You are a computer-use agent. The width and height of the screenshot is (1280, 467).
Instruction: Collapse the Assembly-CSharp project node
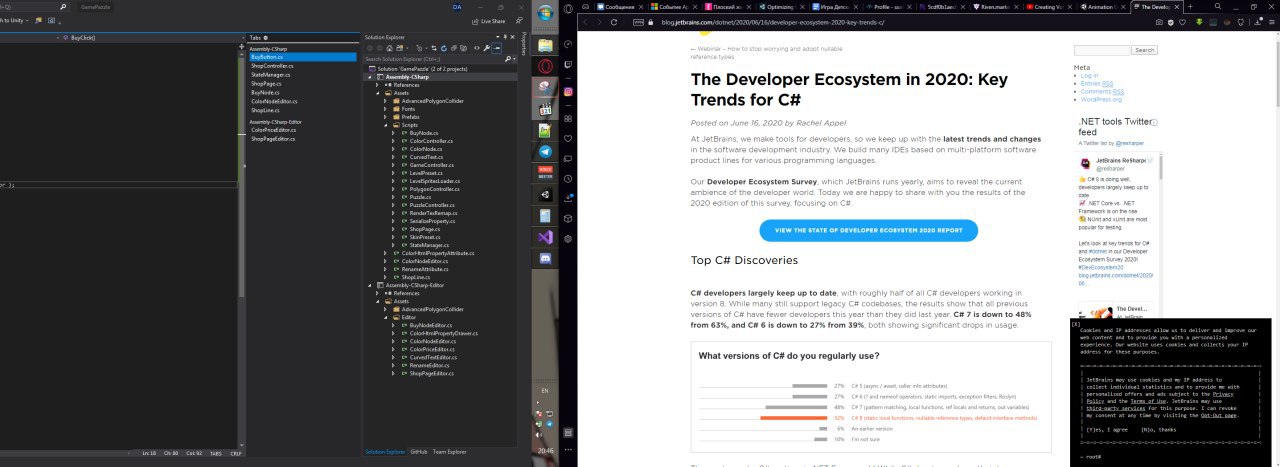[x=370, y=77]
